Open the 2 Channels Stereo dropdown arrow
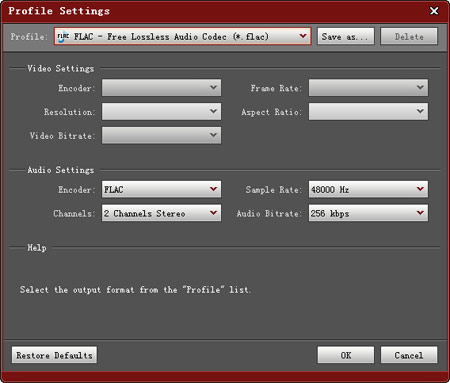 [x=213, y=213]
